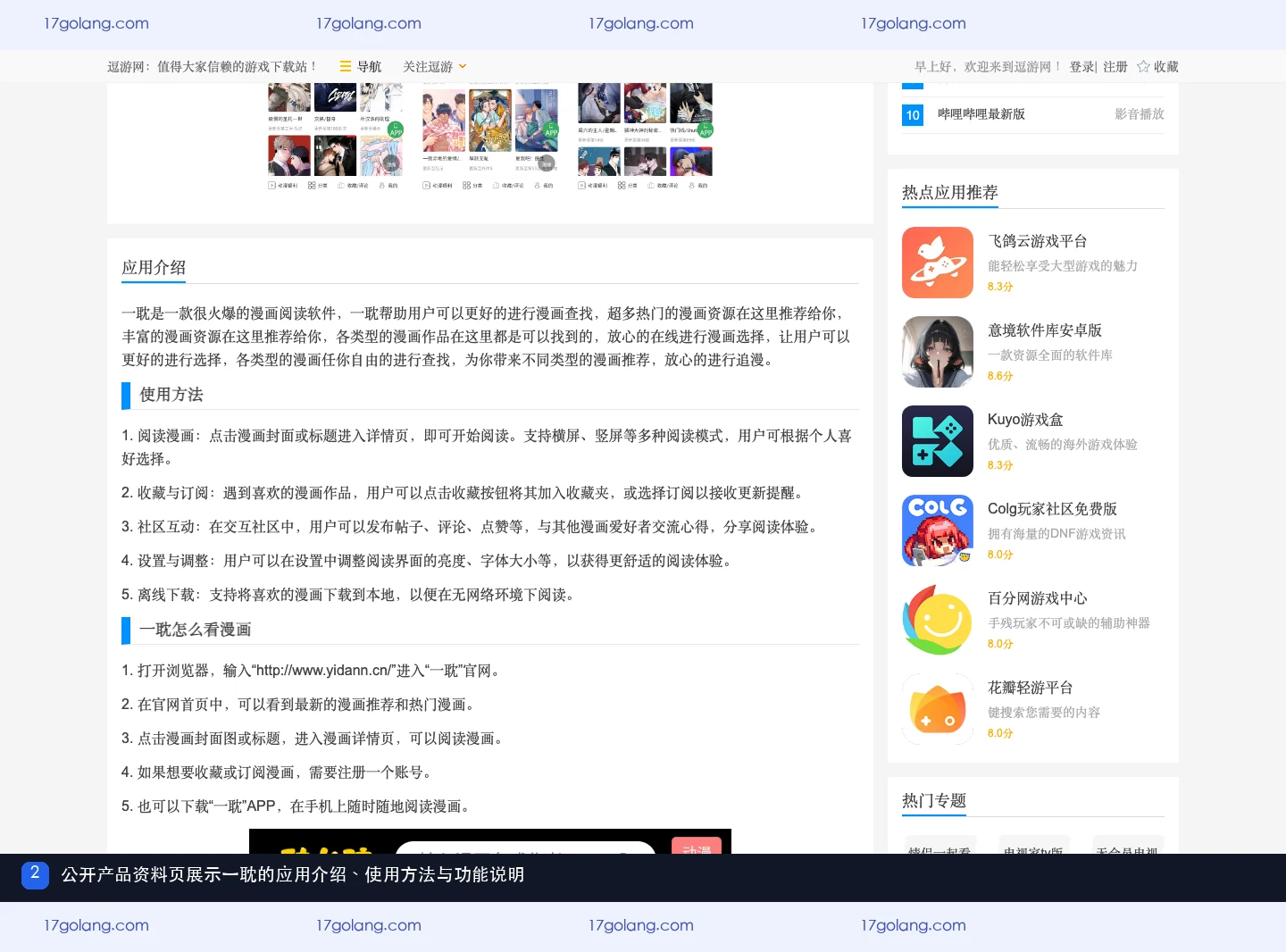Open the 导航 hamburger menu icon
This screenshot has height=952, width=1286.
point(346,66)
